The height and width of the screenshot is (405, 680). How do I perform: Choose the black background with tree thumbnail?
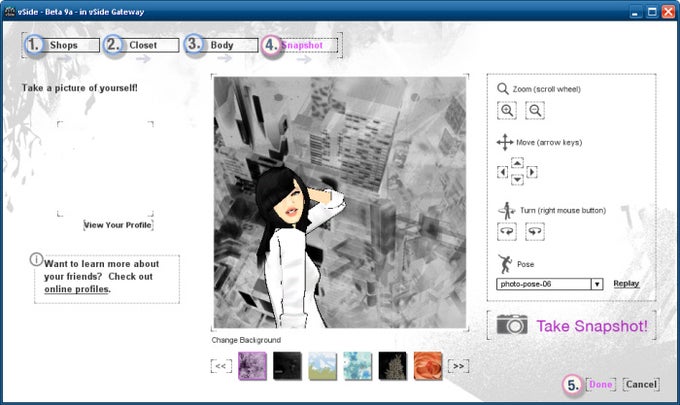click(x=392, y=366)
